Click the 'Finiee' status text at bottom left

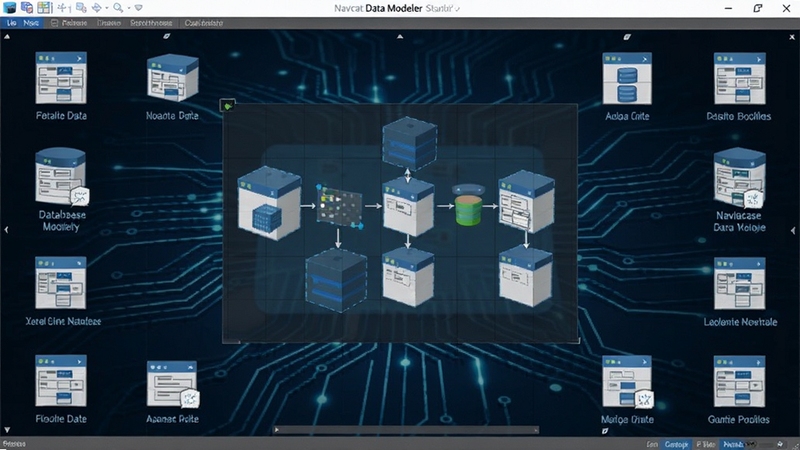[x=14, y=444]
